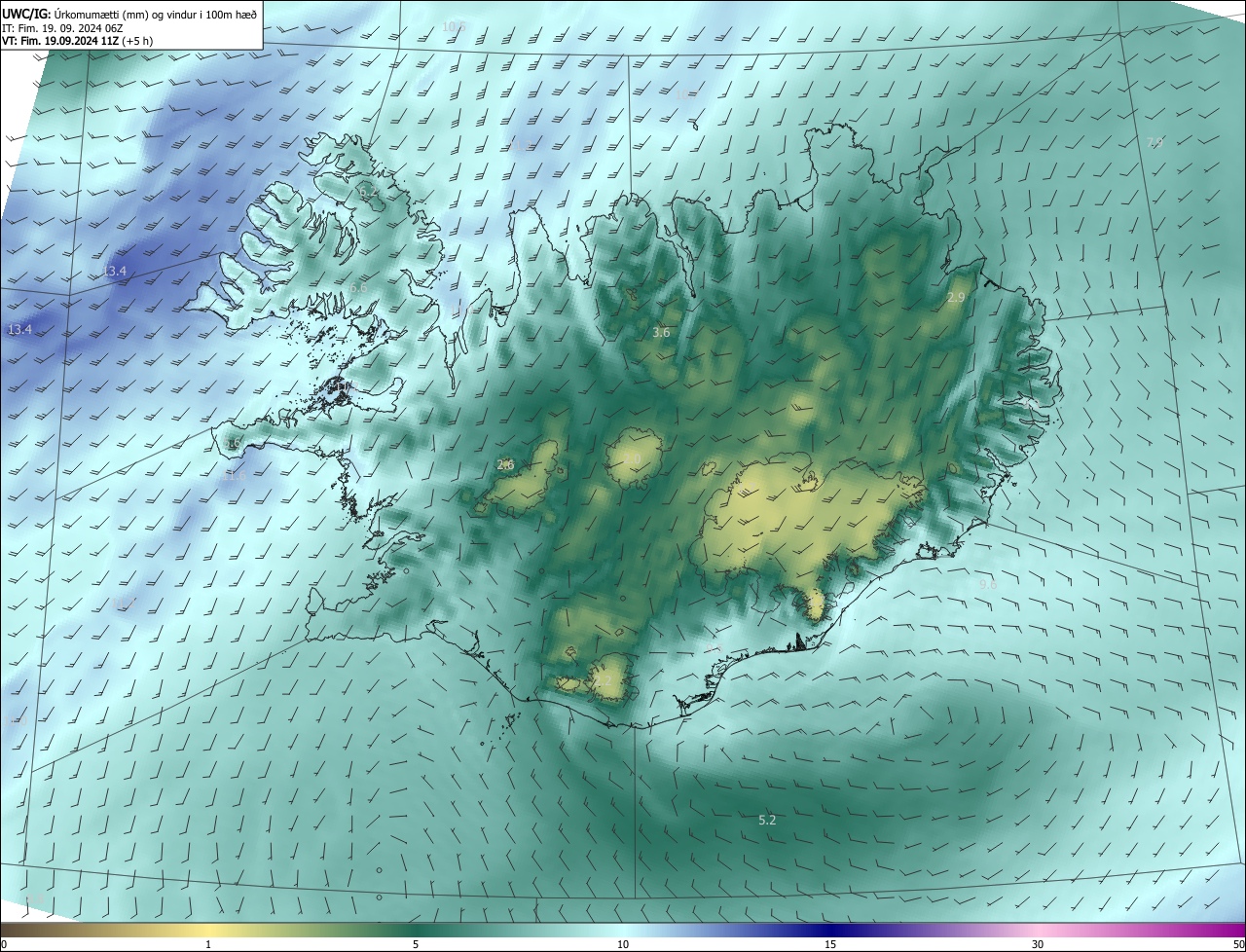This screenshot has height=952, width=1246.
Task: Click the 5 tick on the colour scale
Action: pyautogui.click(x=416, y=945)
